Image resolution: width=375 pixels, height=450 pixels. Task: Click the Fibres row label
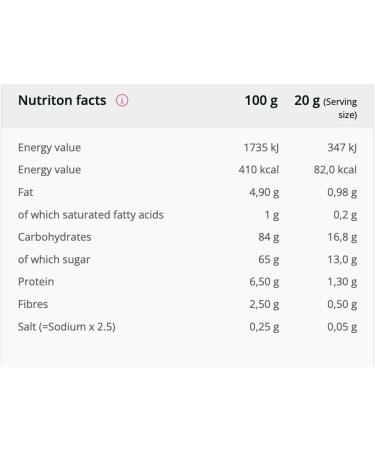click(x=33, y=304)
